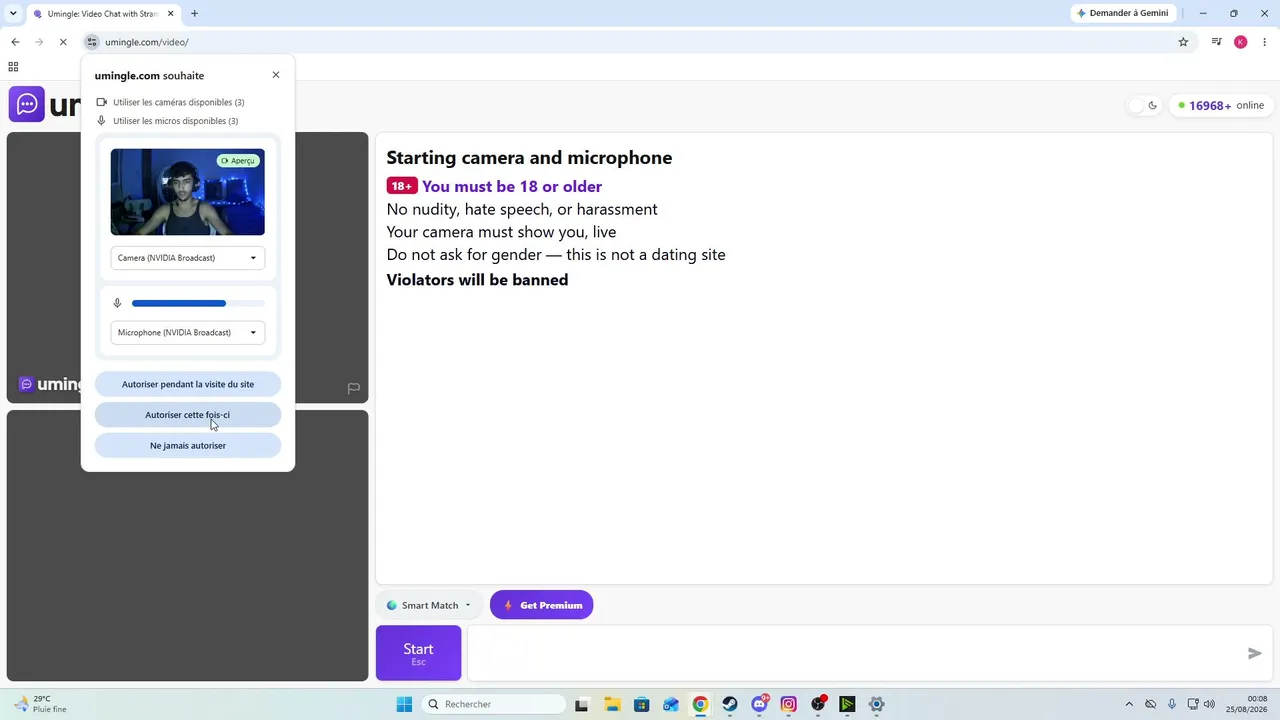Click 'Utiliser les caméras disponibles (3)' text
Image resolution: width=1280 pixels, height=720 pixels.
pos(179,102)
